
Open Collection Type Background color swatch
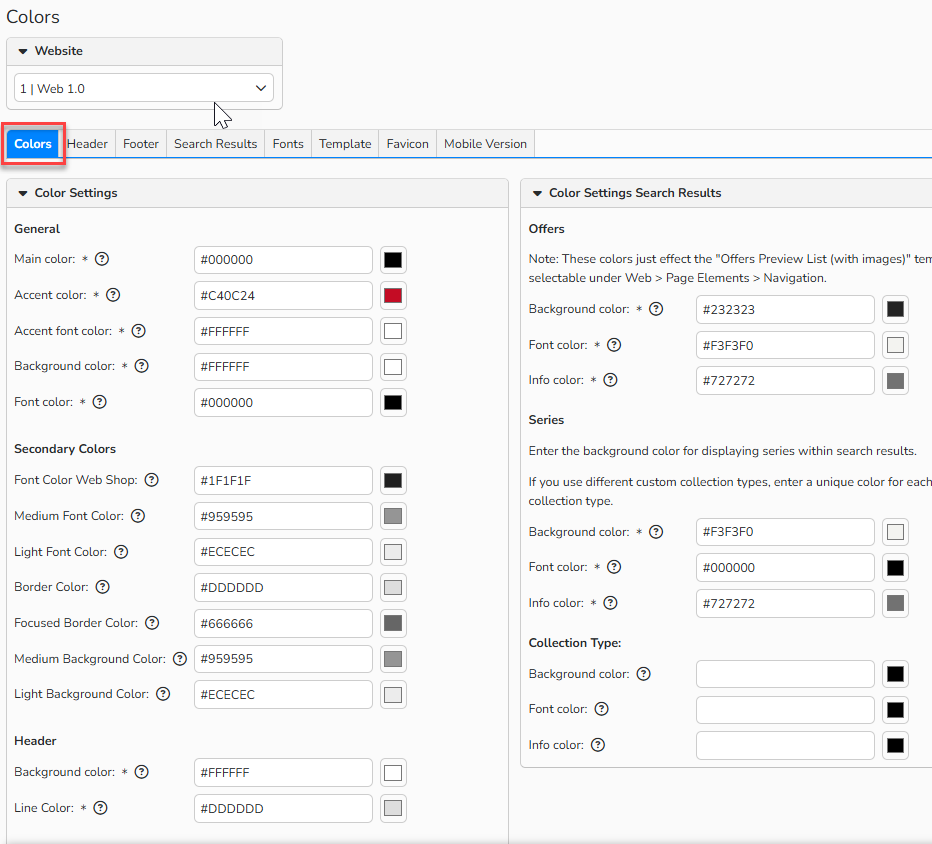(x=895, y=674)
